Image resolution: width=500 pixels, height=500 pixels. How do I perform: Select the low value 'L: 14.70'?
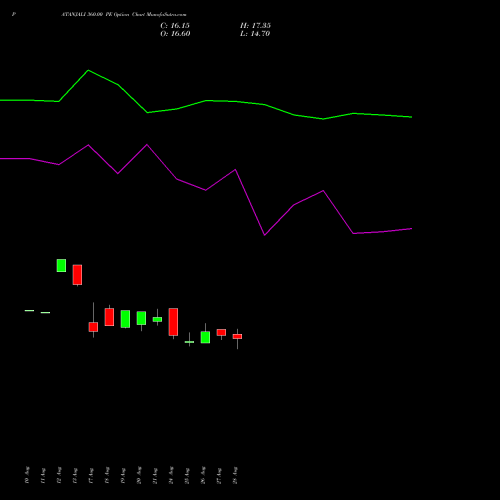[x=255, y=34]
